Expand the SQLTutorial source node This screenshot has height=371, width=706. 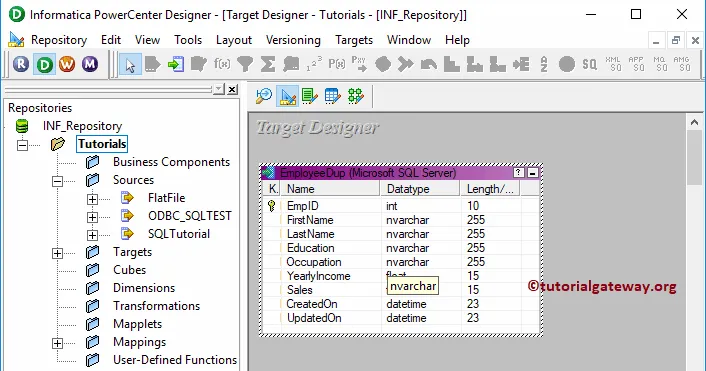tap(92, 235)
